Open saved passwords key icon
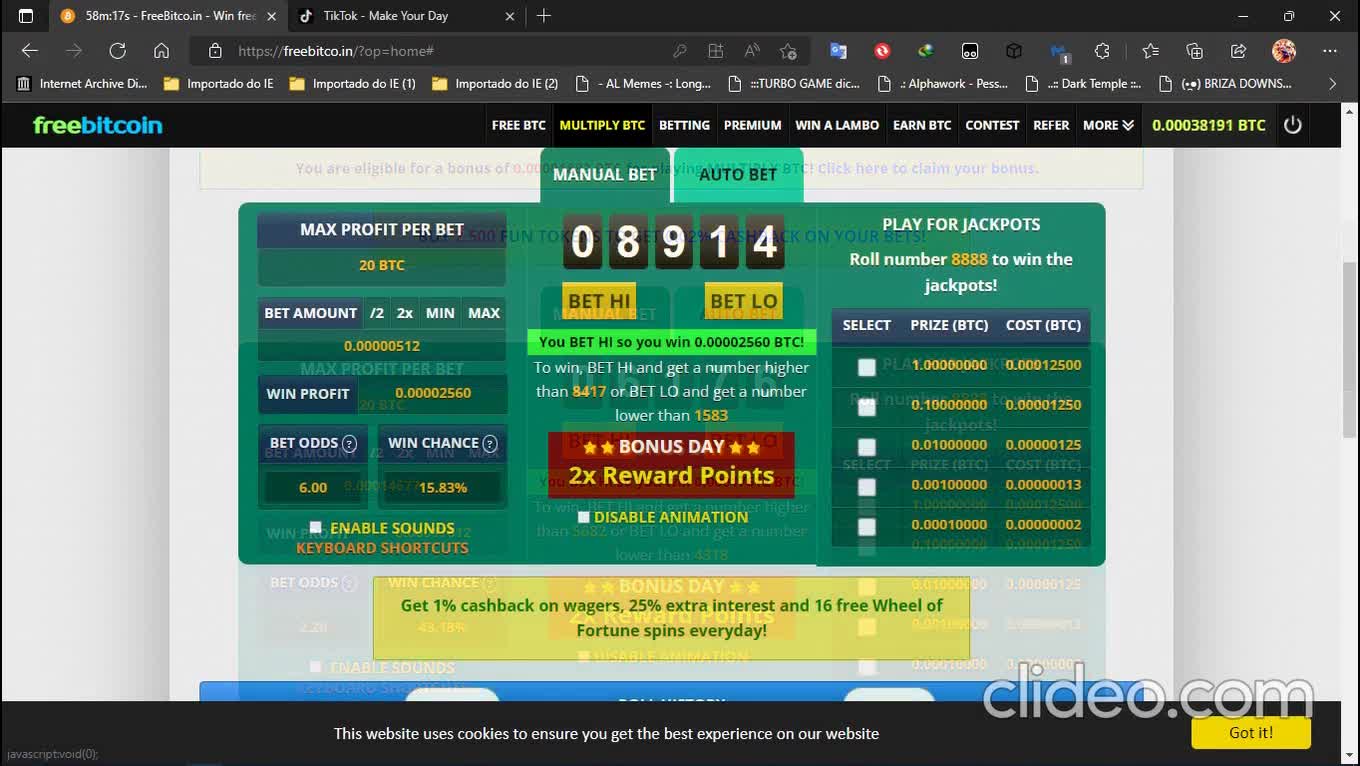 (x=679, y=51)
